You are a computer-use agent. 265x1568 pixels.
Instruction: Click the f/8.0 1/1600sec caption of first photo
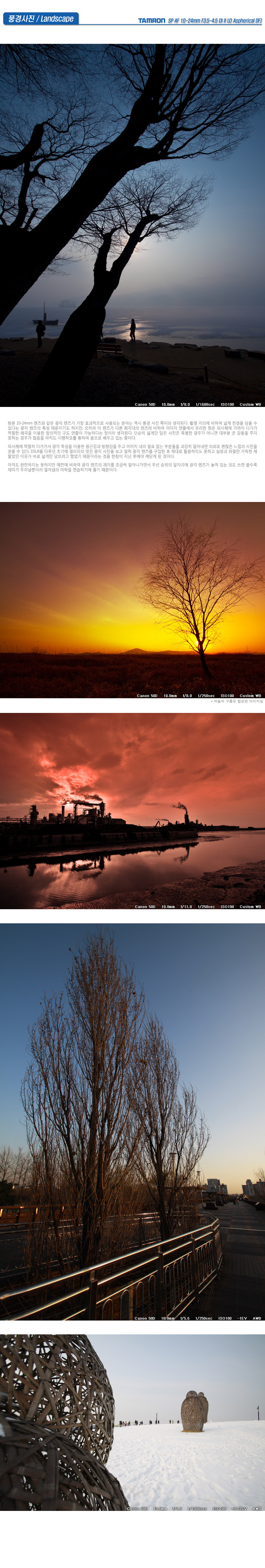coord(197,404)
